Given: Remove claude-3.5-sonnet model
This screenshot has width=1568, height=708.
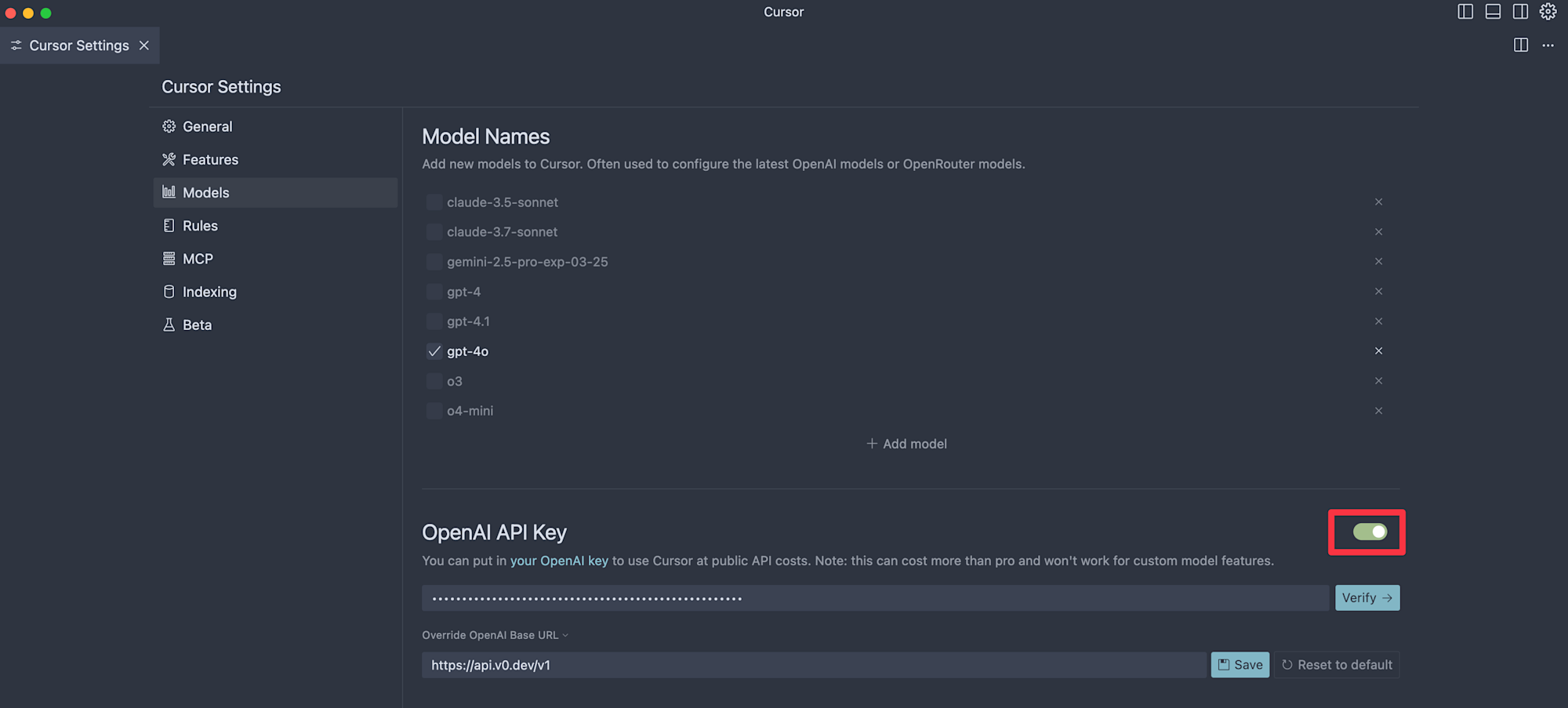Looking at the screenshot, I should pos(1378,202).
